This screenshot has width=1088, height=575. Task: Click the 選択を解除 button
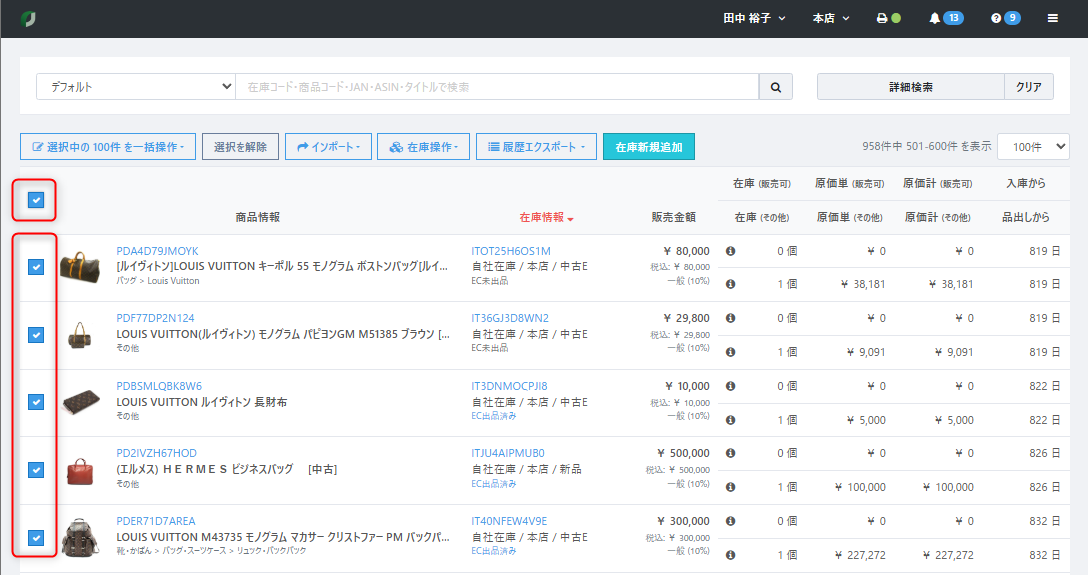tap(240, 147)
